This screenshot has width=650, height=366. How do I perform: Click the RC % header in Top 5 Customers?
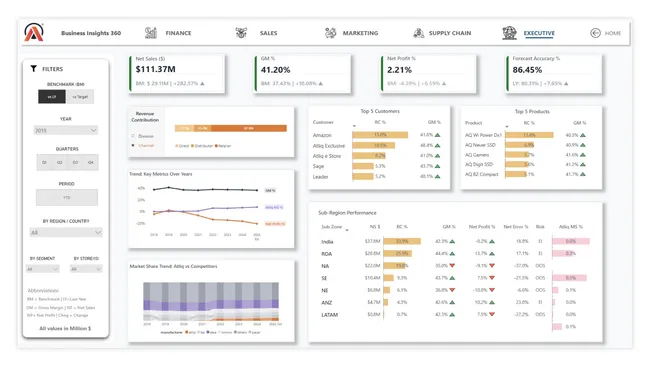point(380,122)
